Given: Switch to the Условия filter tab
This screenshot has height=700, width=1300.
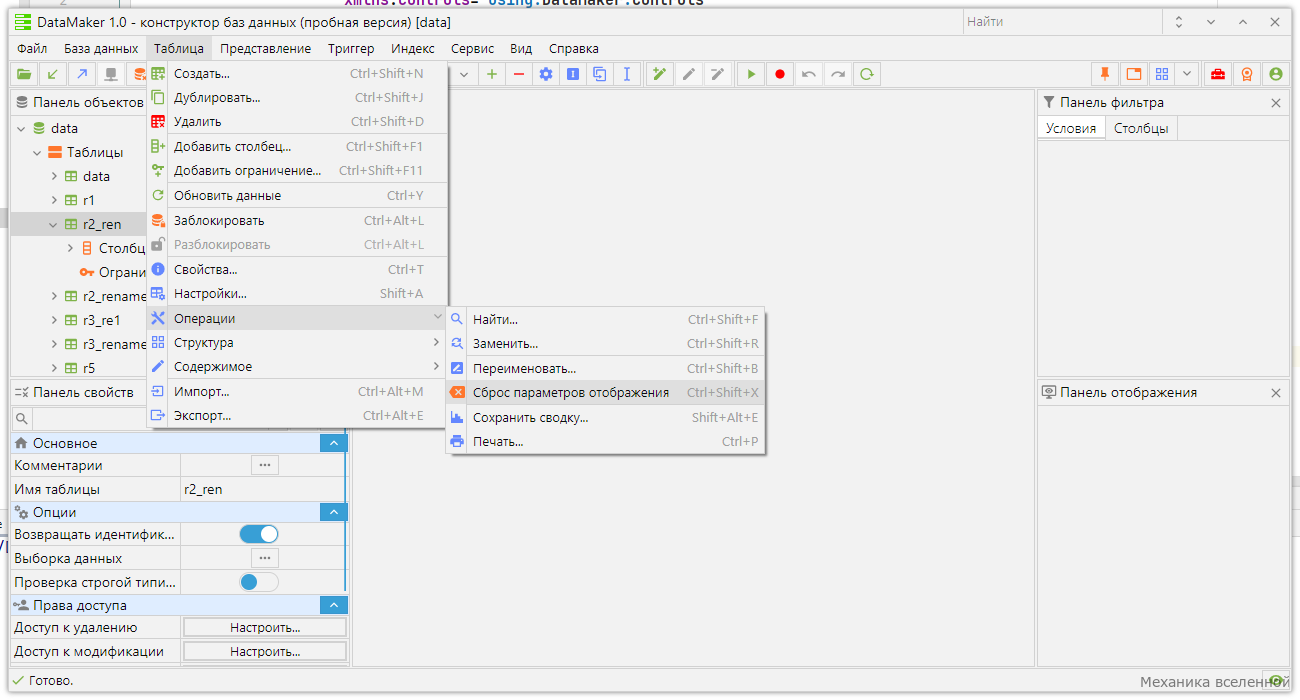Looking at the screenshot, I should 1071,128.
